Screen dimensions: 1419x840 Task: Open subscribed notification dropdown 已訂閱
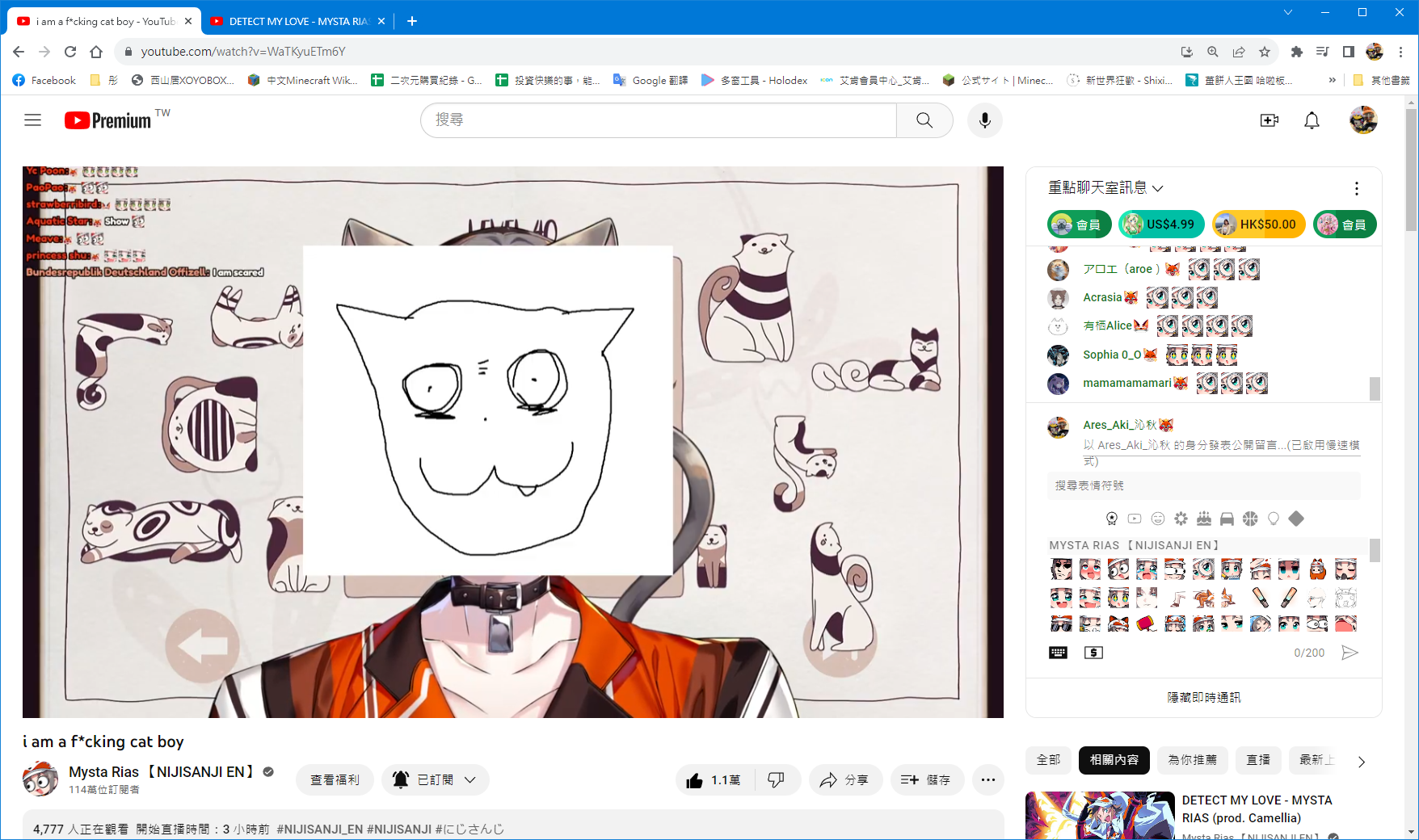(435, 780)
